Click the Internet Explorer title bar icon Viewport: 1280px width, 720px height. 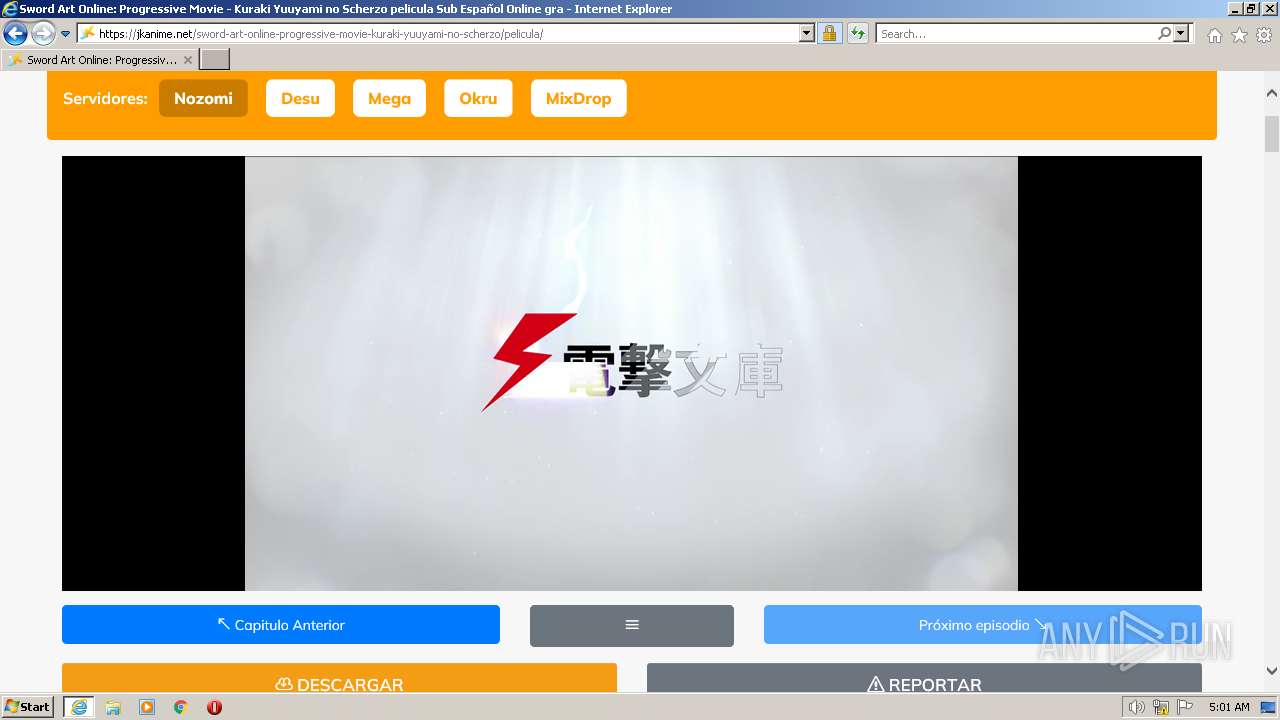[x=10, y=9]
